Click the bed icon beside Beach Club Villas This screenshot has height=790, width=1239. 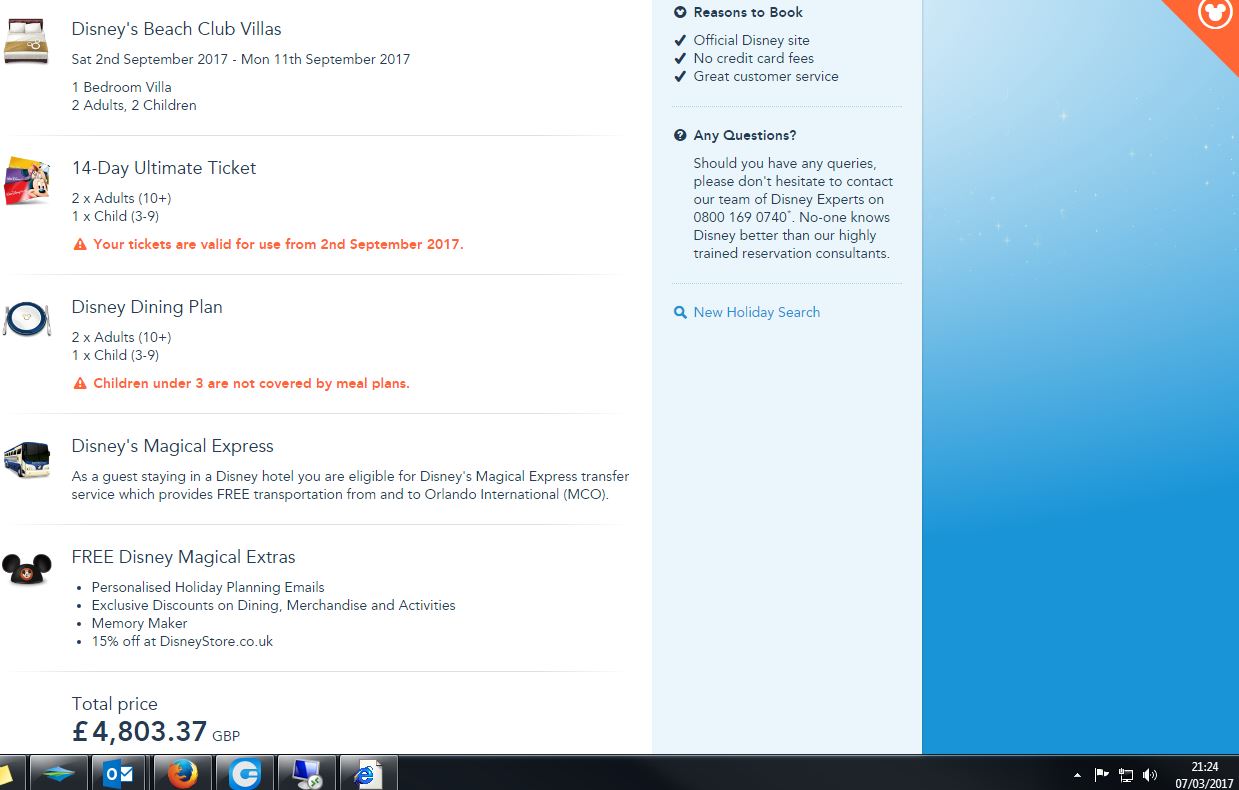[x=26, y=41]
